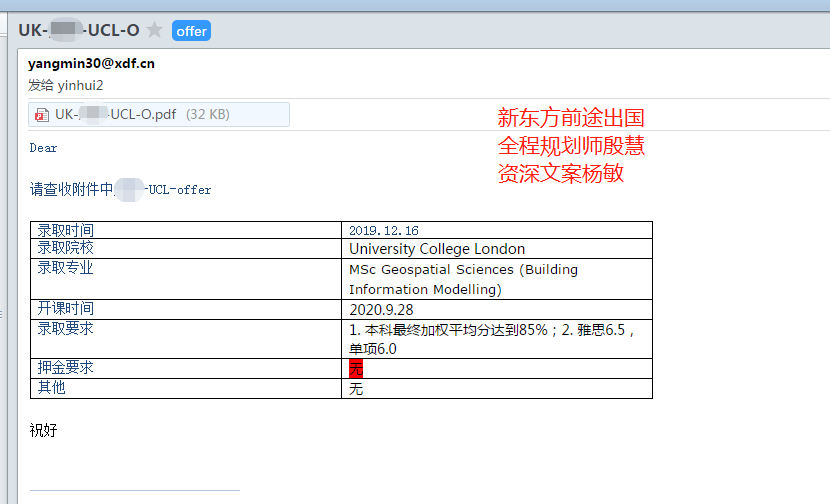The width and height of the screenshot is (830, 504).
Task: Click the 开课时间 label
Action: point(65,309)
